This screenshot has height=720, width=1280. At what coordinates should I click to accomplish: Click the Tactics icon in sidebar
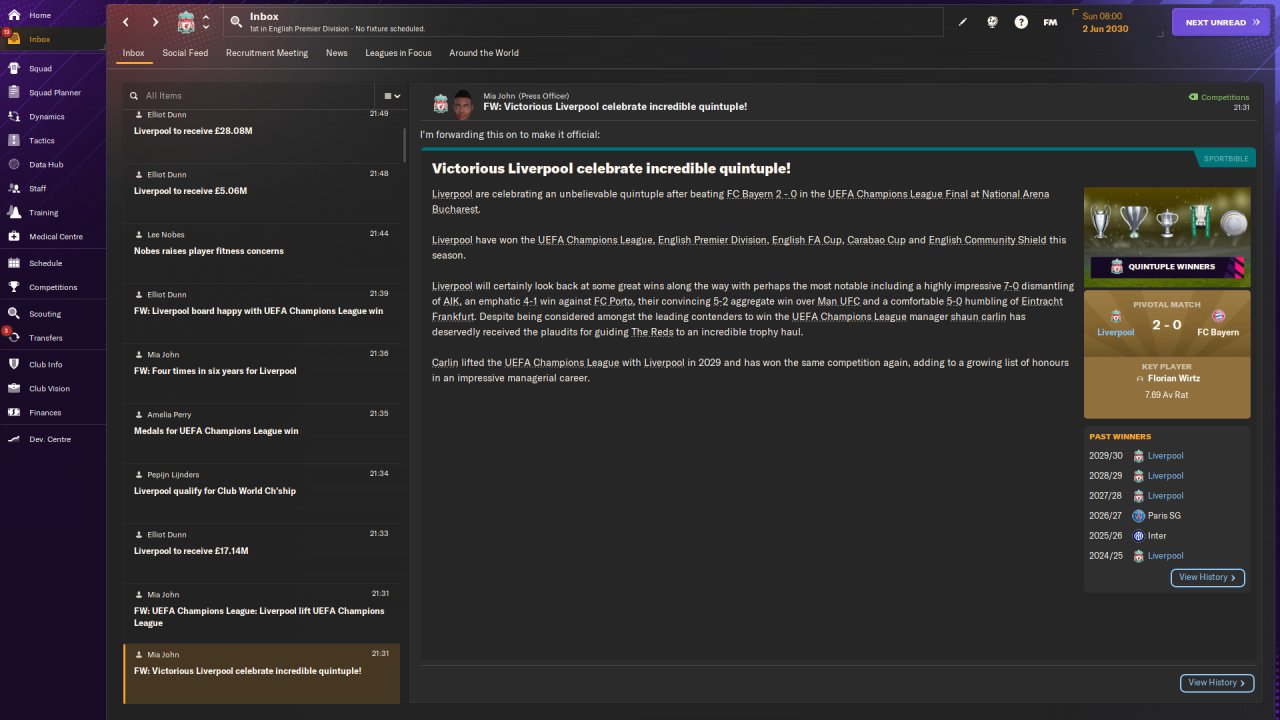[x=14, y=141]
